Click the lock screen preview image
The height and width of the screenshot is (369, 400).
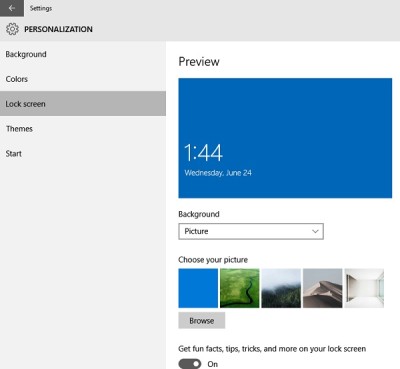(285, 138)
